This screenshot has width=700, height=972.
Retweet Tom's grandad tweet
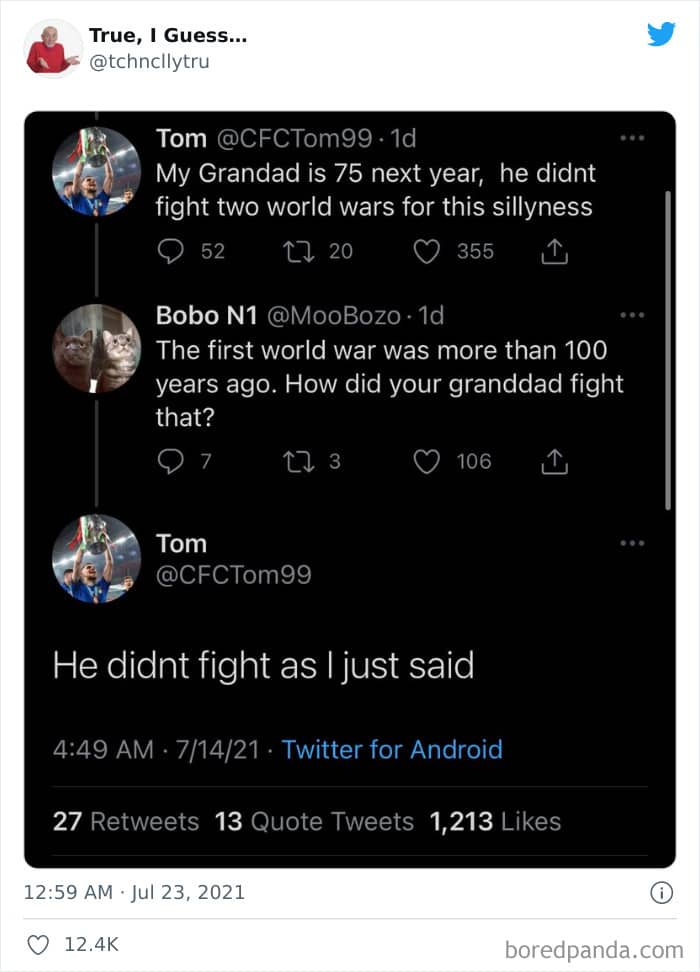click(x=300, y=252)
